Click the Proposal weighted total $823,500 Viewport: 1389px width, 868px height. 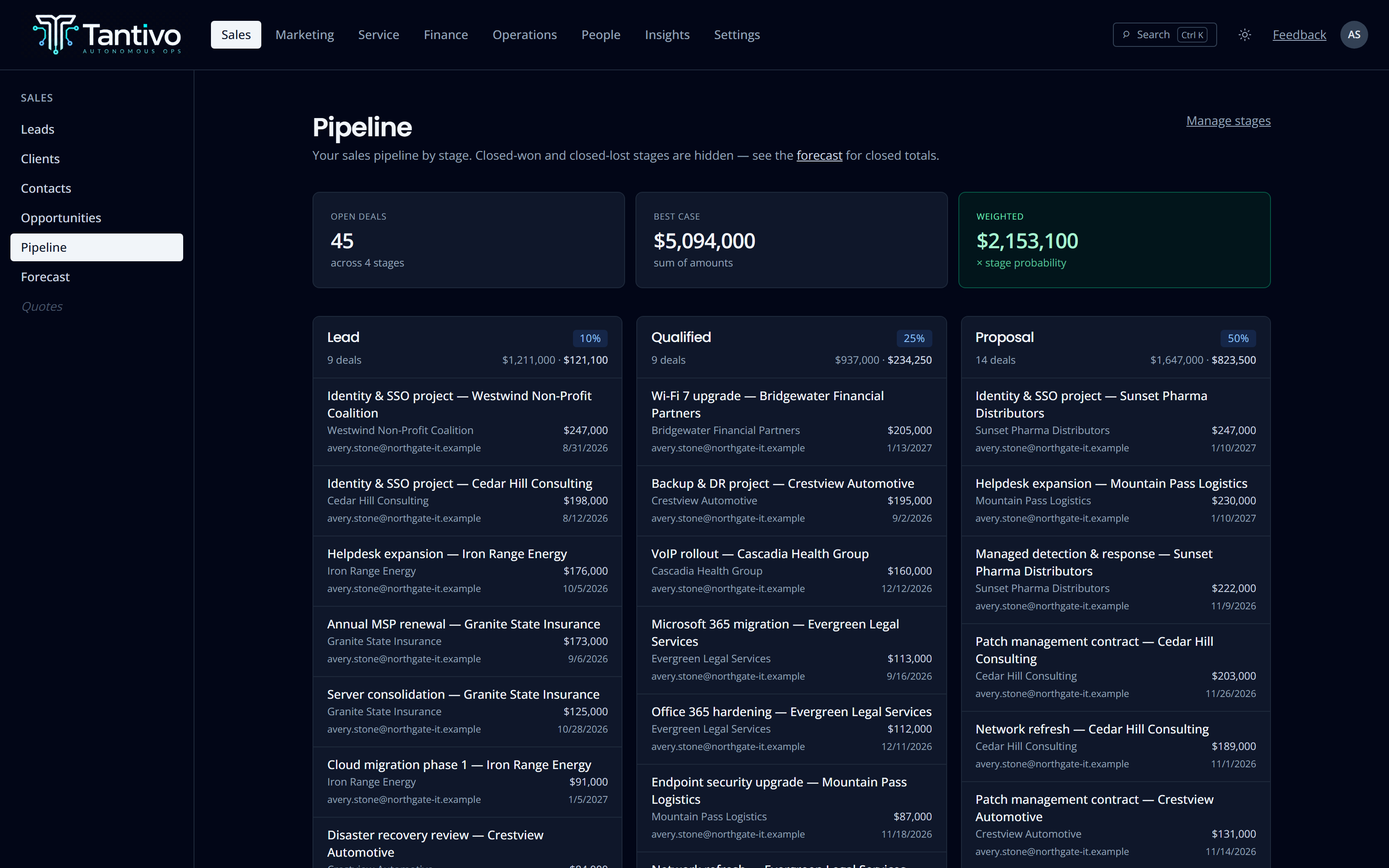1234,360
